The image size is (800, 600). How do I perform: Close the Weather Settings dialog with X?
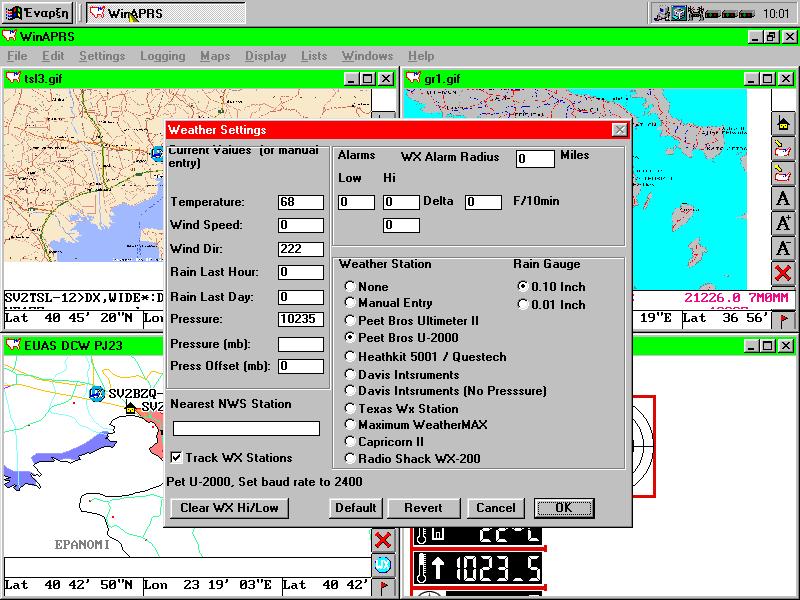pyautogui.click(x=619, y=130)
